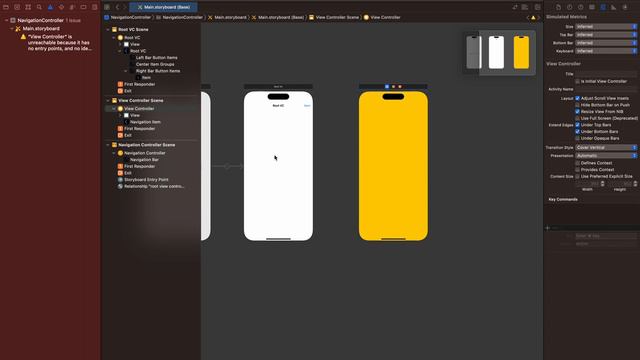The height and width of the screenshot is (360, 640).
Task: Toggle Adjust Scroll View Insets
Action: [x=577, y=98]
